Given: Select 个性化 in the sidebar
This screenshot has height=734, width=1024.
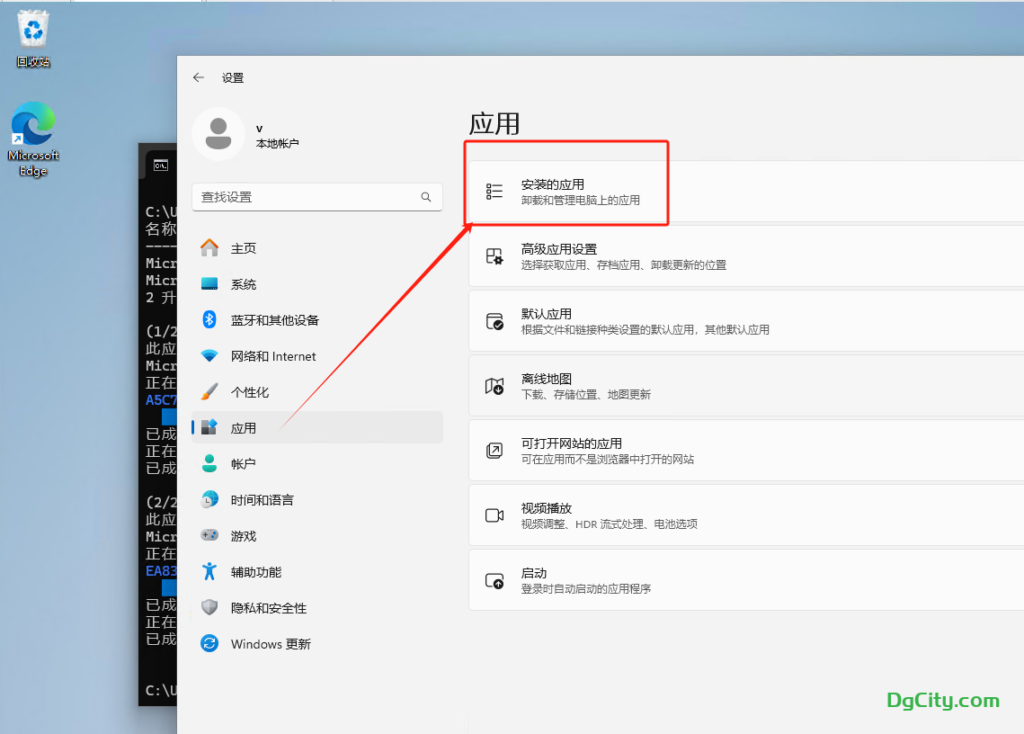Looking at the screenshot, I should coord(249,392).
